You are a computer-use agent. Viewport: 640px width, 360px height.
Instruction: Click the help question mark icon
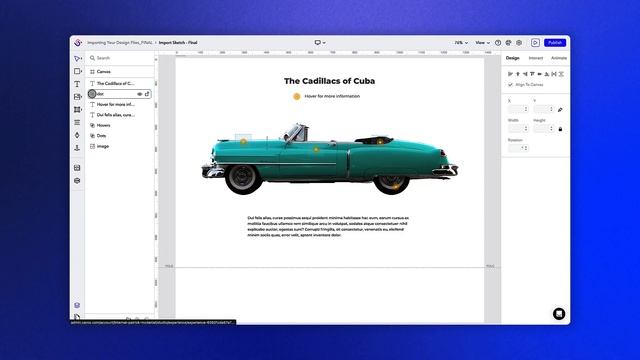point(498,42)
